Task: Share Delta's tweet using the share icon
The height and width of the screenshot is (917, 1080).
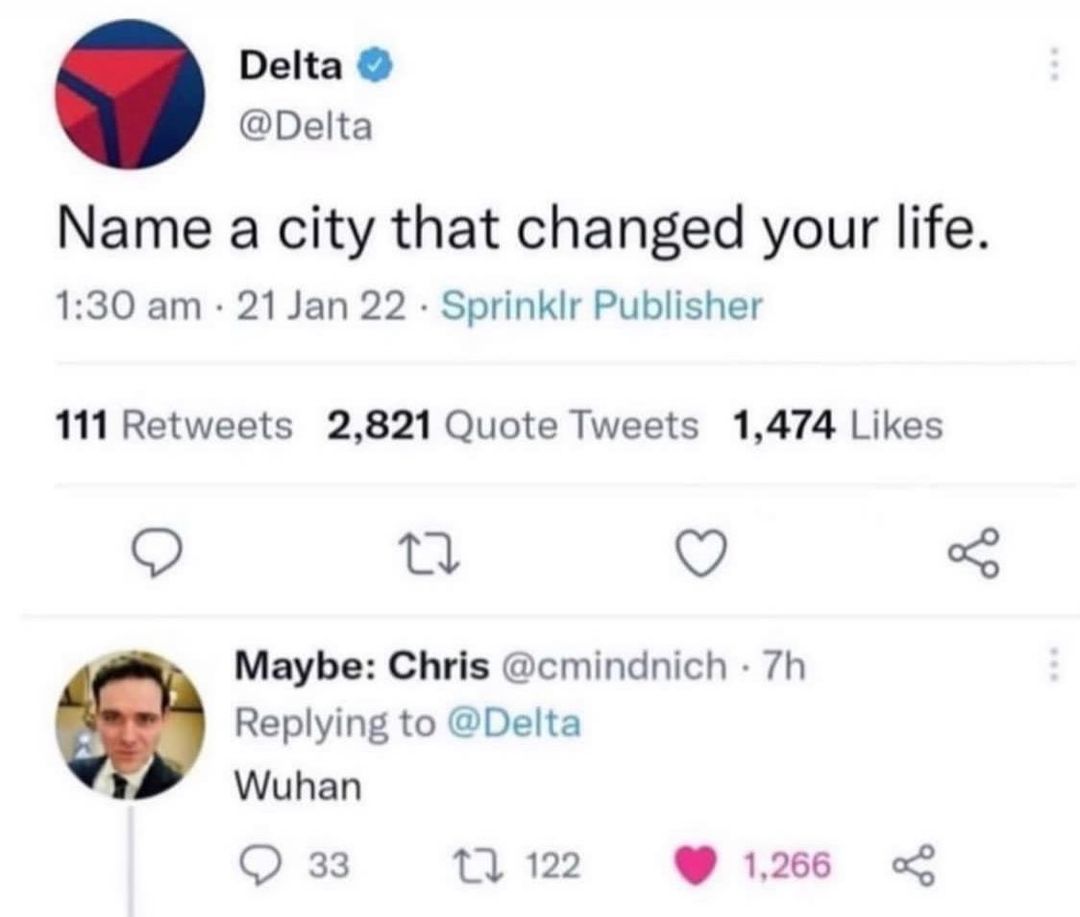Action: point(971,551)
